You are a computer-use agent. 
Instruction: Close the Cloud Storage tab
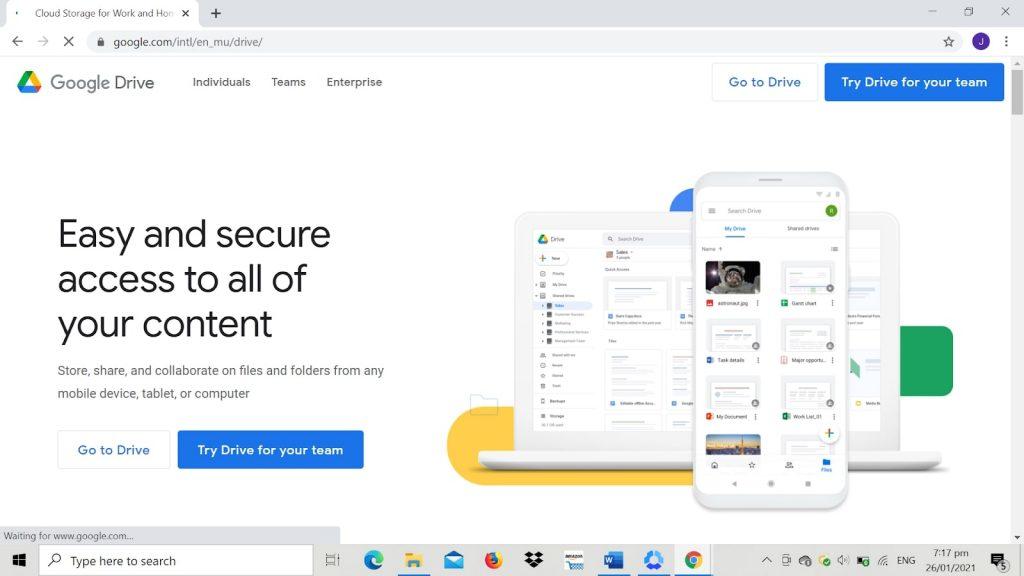pyautogui.click(x=185, y=13)
